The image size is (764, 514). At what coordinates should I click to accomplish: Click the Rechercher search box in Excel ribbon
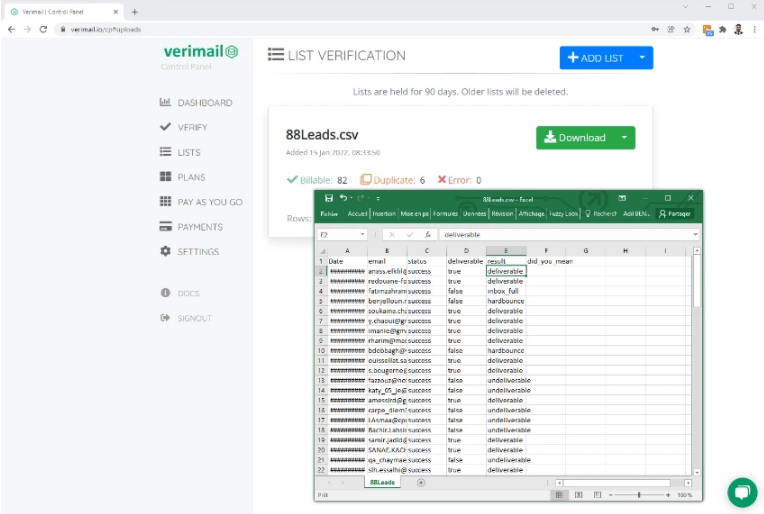tap(601, 213)
